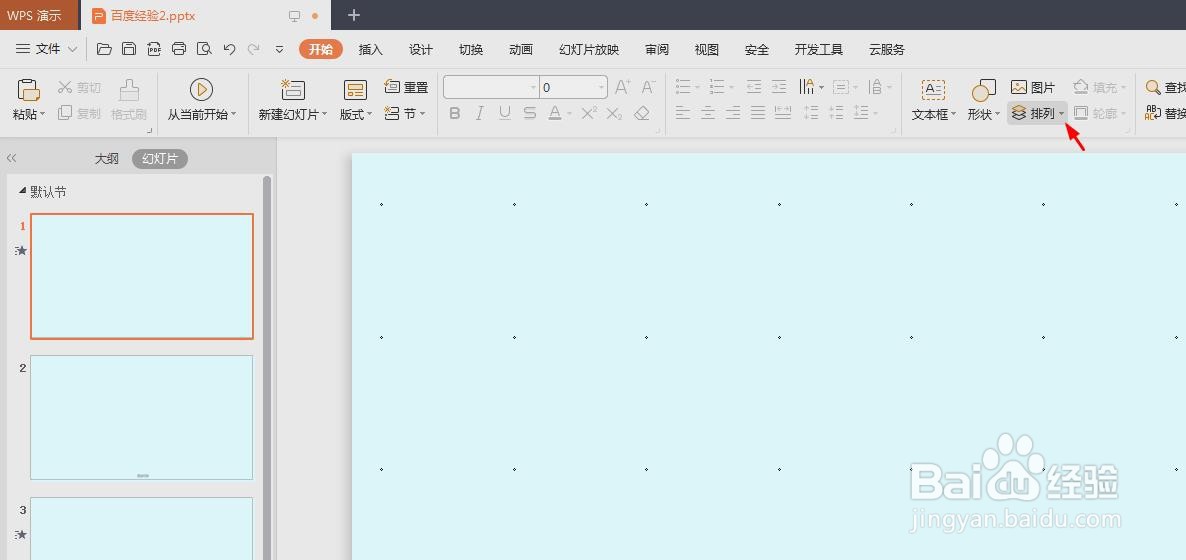This screenshot has width=1186, height=560.
Task: Collapse the Default Section (默认节) group
Action: 22,191
